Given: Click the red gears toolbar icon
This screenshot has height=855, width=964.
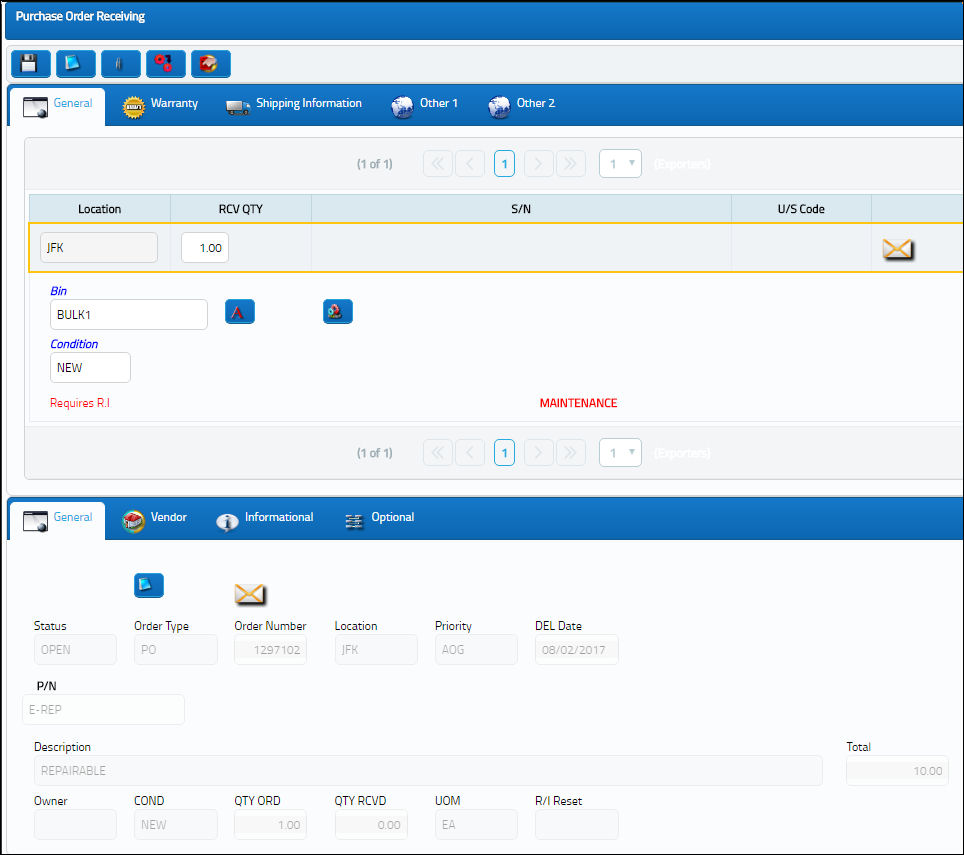Looking at the screenshot, I should tap(165, 64).
